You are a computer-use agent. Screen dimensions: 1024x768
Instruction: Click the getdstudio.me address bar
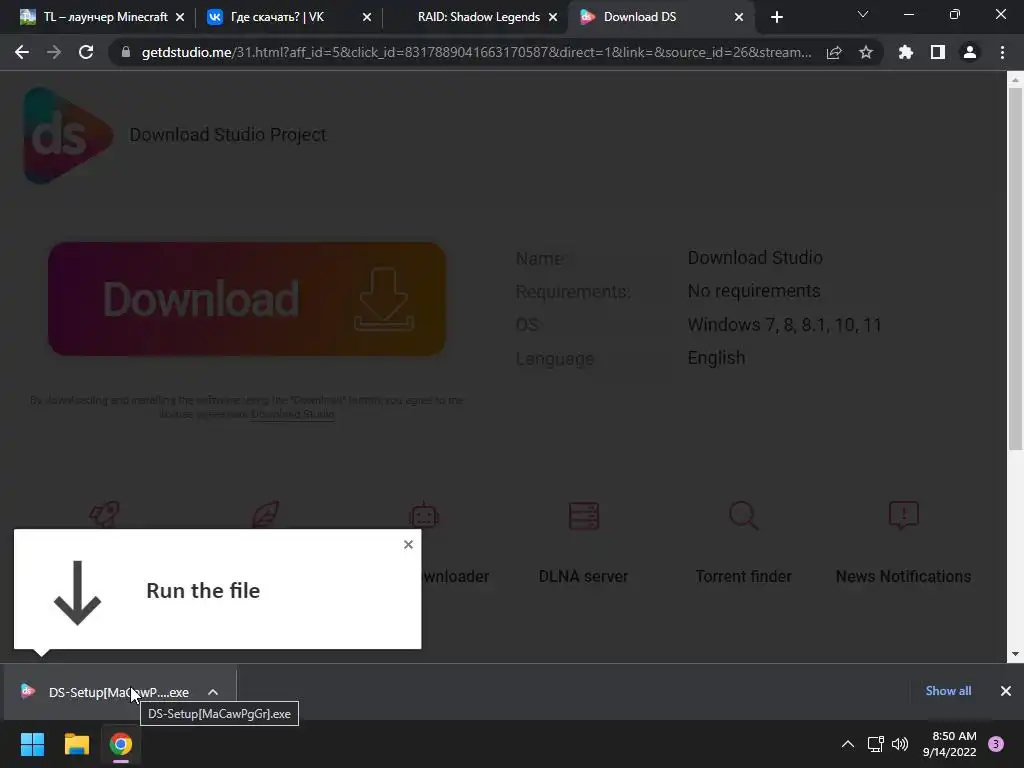(x=477, y=52)
